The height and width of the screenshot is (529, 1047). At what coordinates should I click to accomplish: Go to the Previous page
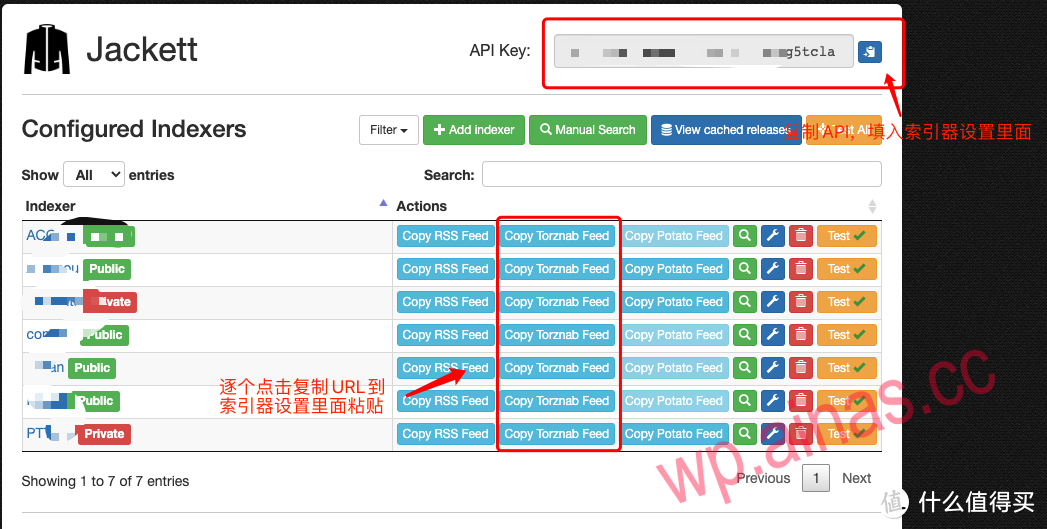[x=763, y=478]
